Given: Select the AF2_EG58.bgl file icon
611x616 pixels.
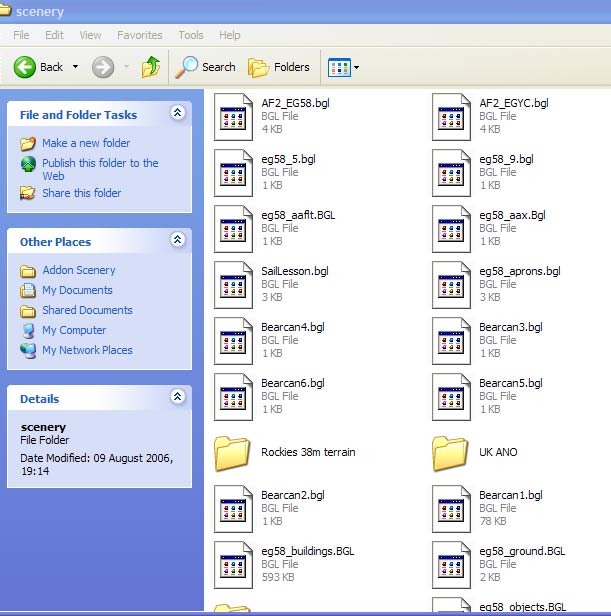Looking at the screenshot, I should 234,116.
